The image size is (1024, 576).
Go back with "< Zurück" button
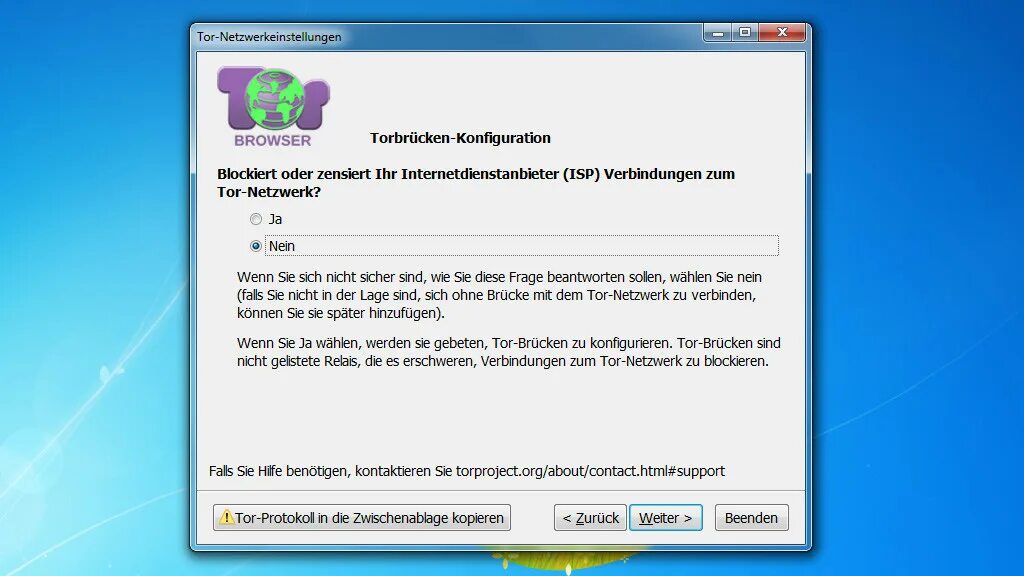coord(590,518)
